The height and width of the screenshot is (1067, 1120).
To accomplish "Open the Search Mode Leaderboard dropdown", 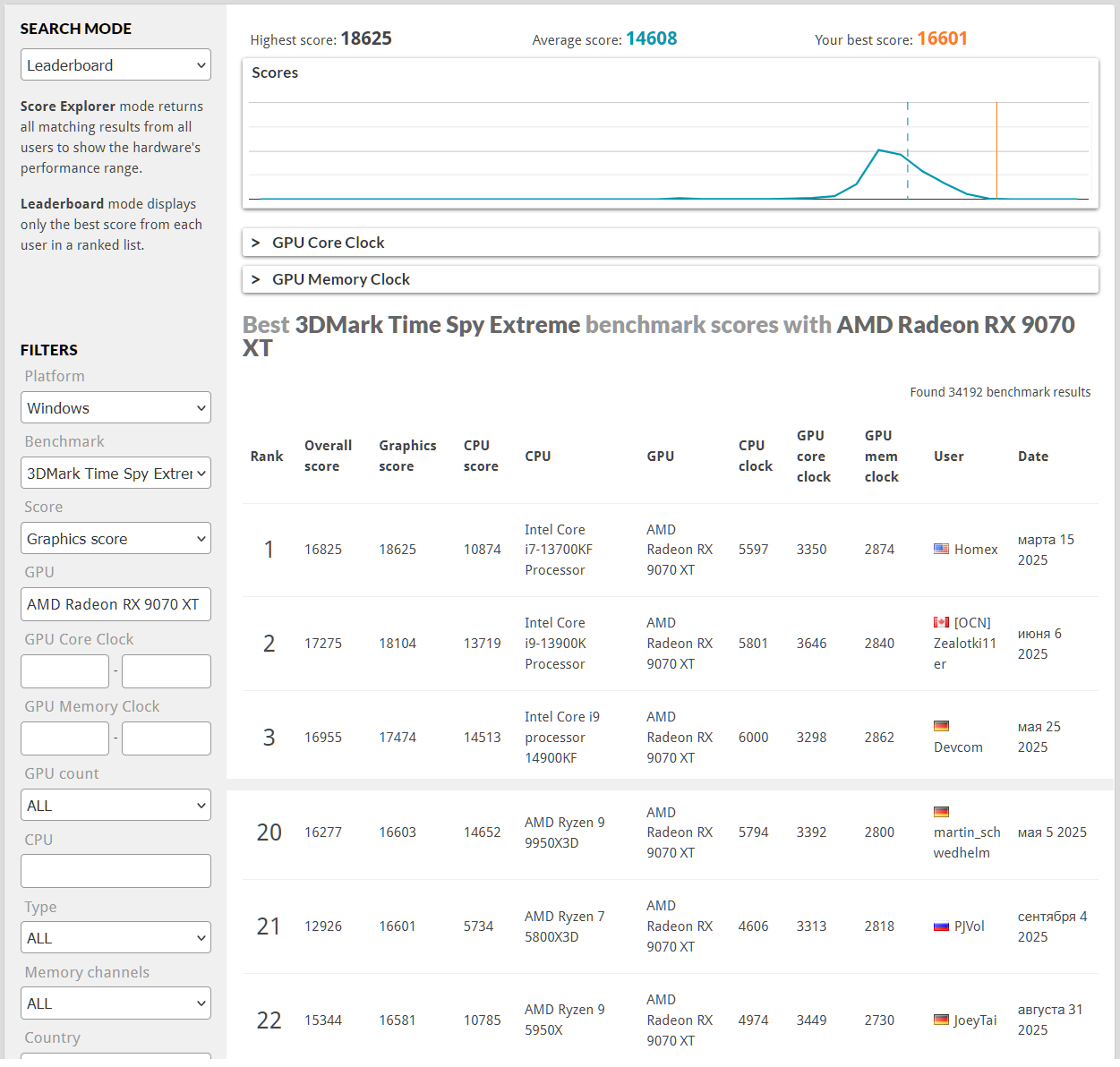I will click(115, 65).
